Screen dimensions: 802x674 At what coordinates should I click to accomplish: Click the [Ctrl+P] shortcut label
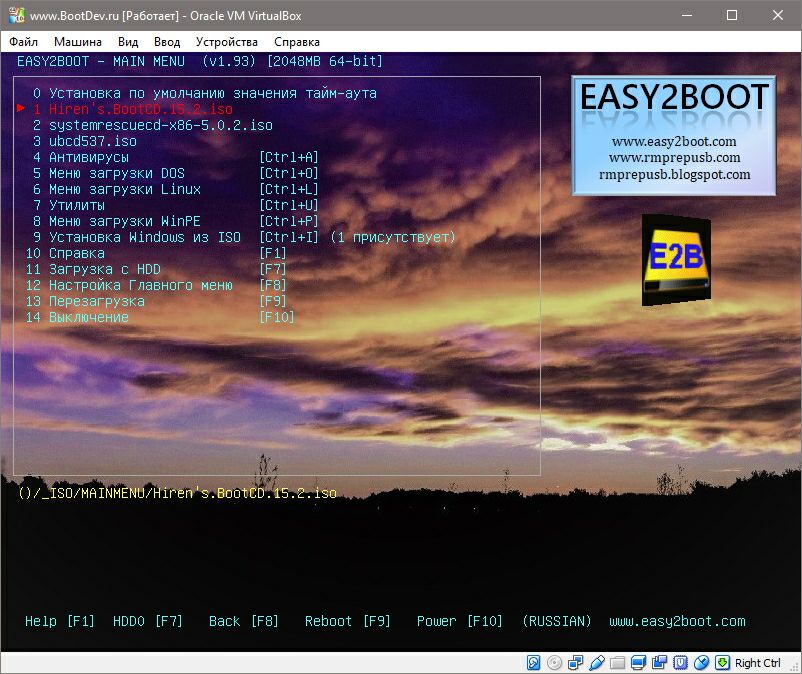289,221
